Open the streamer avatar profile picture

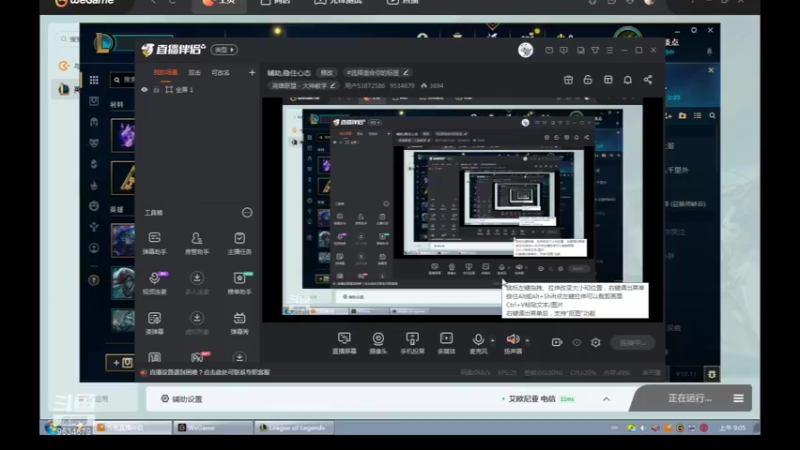[x=526, y=50]
